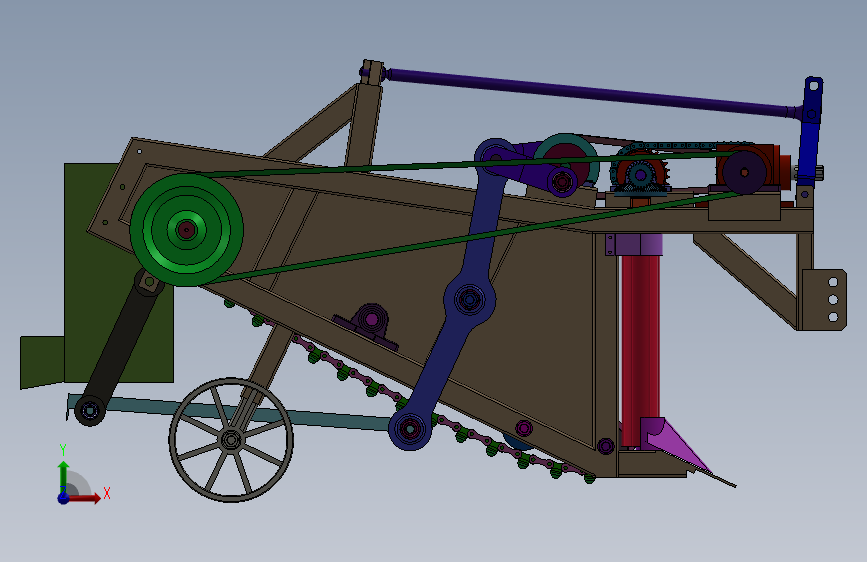Pick the purple bolt near the red cylinder base
This screenshot has height=562, width=867.
click(605, 446)
